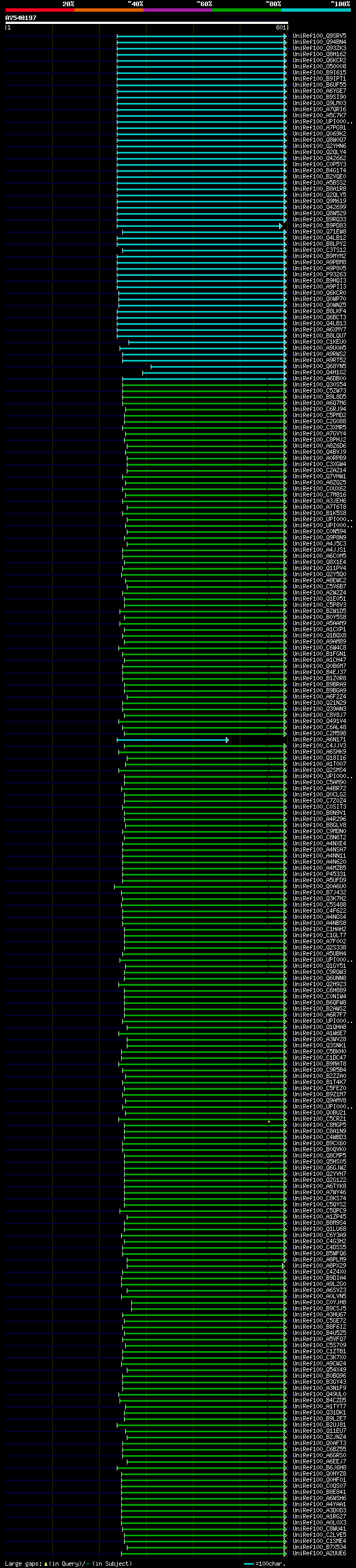Click the query name AV540197
356x1568 pixels.
(x=21, y=18)
